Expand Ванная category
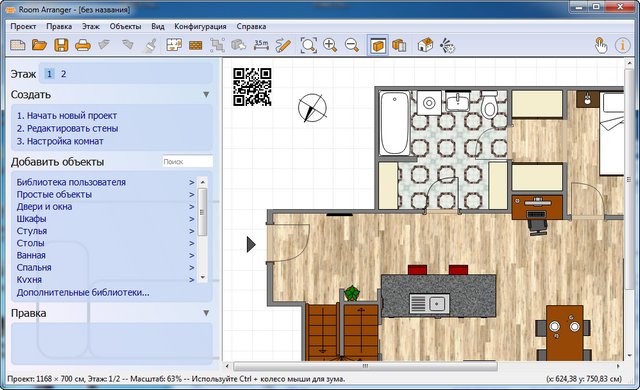Screen dimensions: 640x390 pos(105,256)
